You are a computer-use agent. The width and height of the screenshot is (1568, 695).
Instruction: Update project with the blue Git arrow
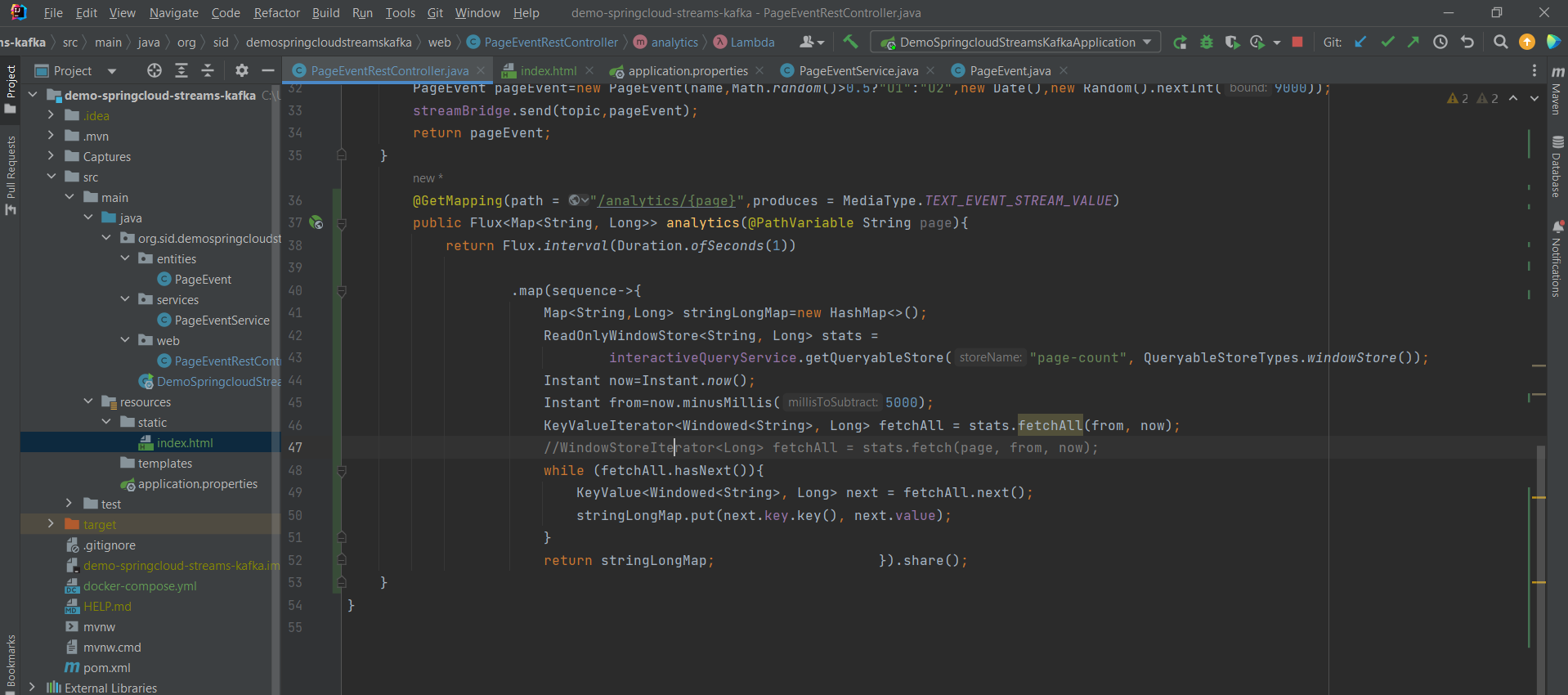click(x=1360, y=42)
